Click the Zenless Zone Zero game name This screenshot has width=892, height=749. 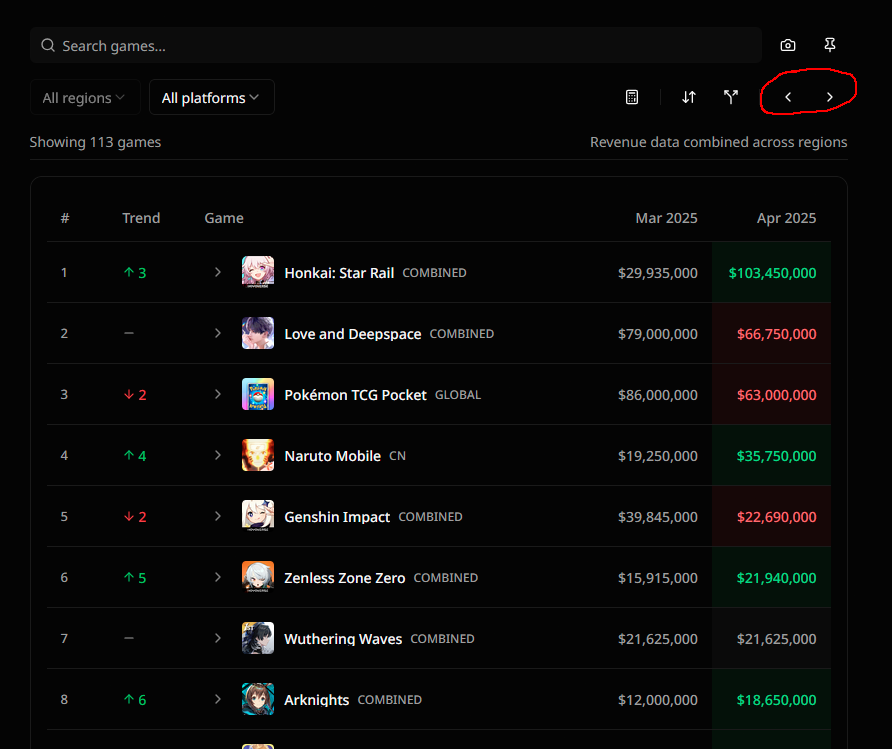(x=345, y=578)
